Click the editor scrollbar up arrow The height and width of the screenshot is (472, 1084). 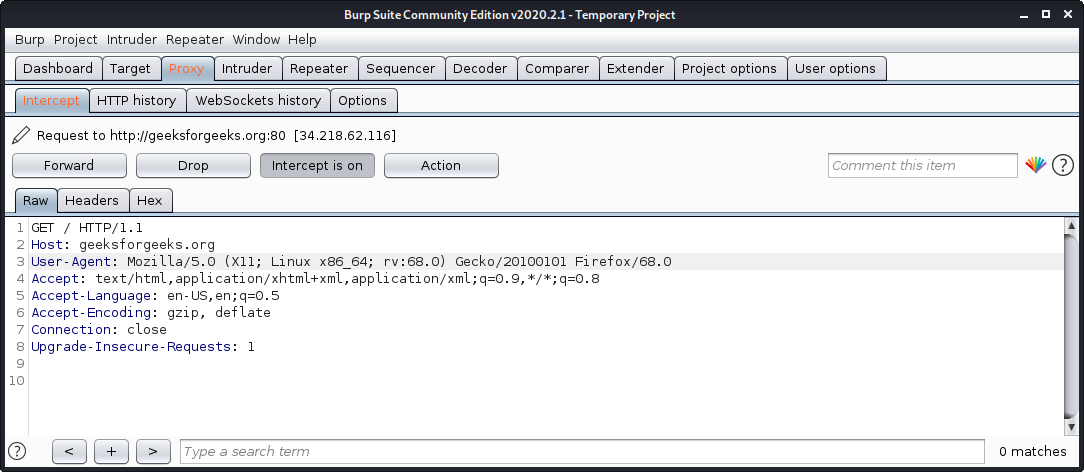pos(1071,225)
